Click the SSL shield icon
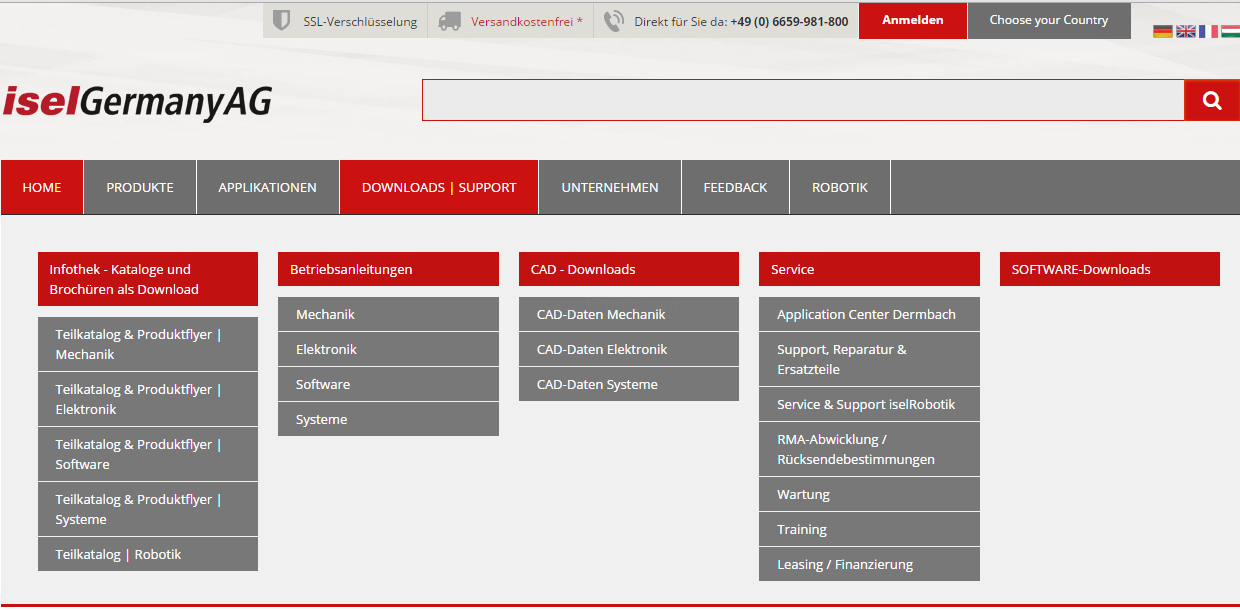 point(282,21)
